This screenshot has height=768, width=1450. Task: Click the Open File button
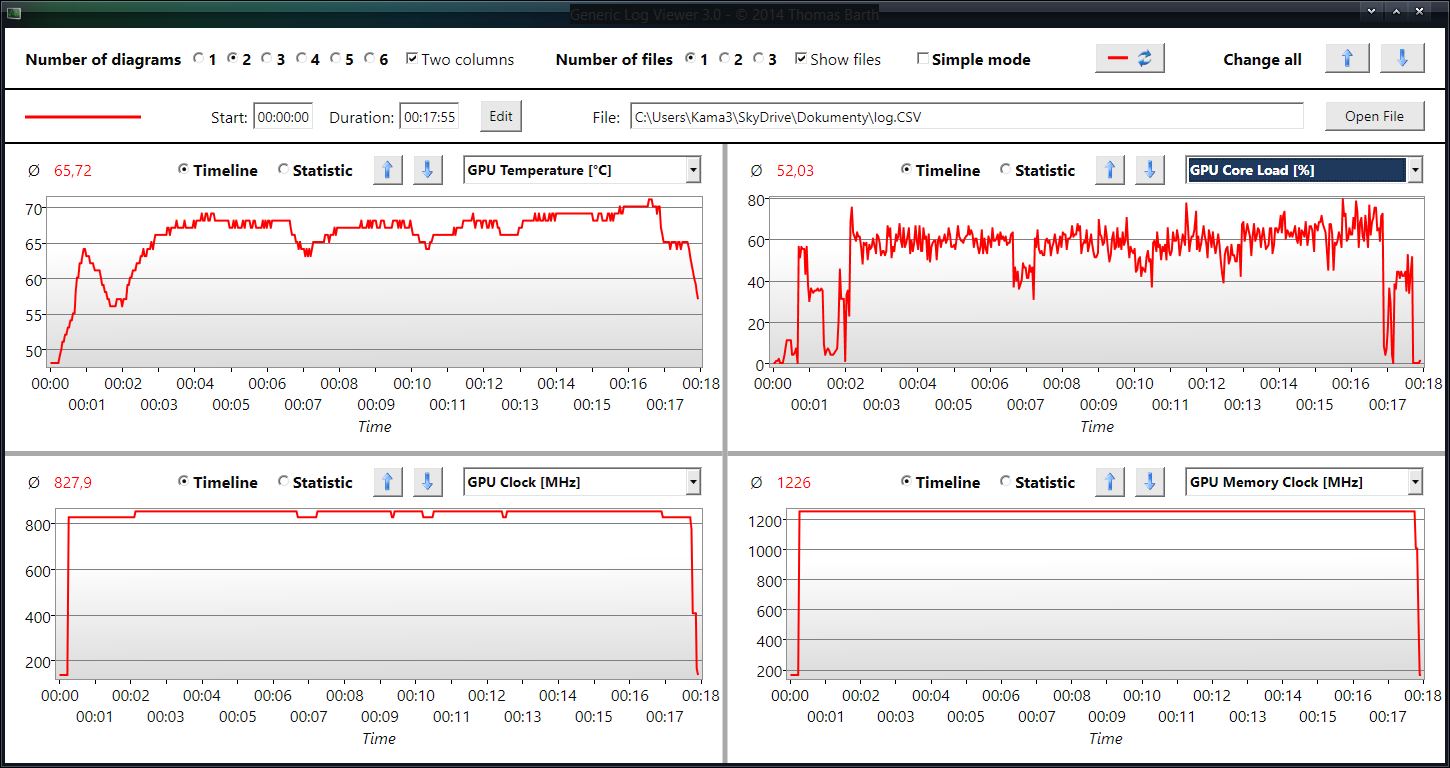[1374, 116]
